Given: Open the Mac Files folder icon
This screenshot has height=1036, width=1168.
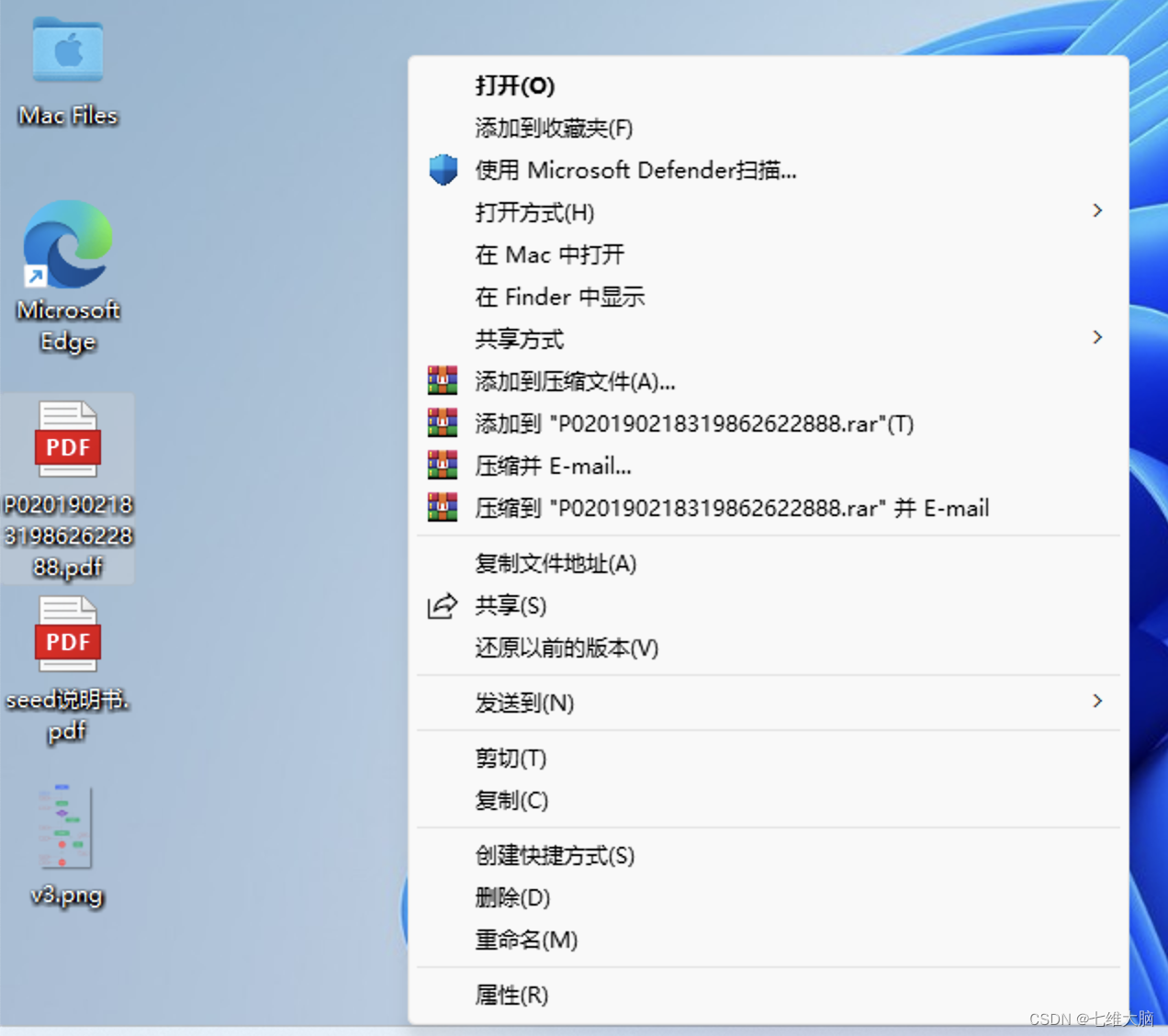Looking at the screenshot, I should coord(68,50).
